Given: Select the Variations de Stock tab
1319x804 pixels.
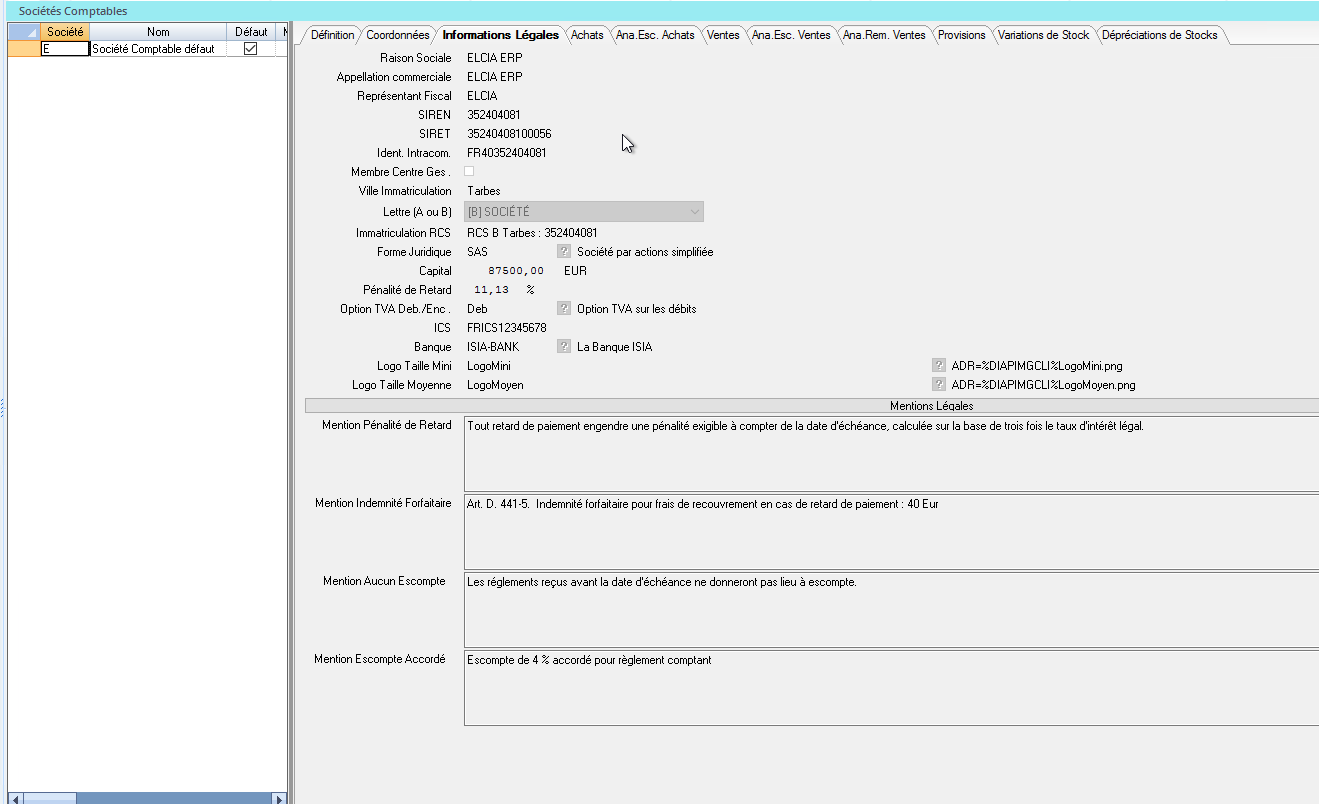Looking at the screenshot, I should (x=1043, y=33).
